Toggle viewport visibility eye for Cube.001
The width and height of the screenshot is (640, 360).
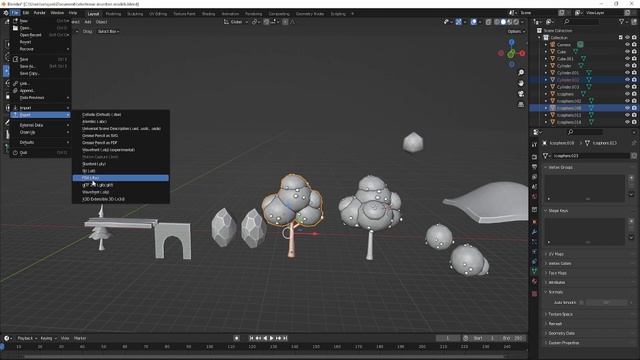627,58
